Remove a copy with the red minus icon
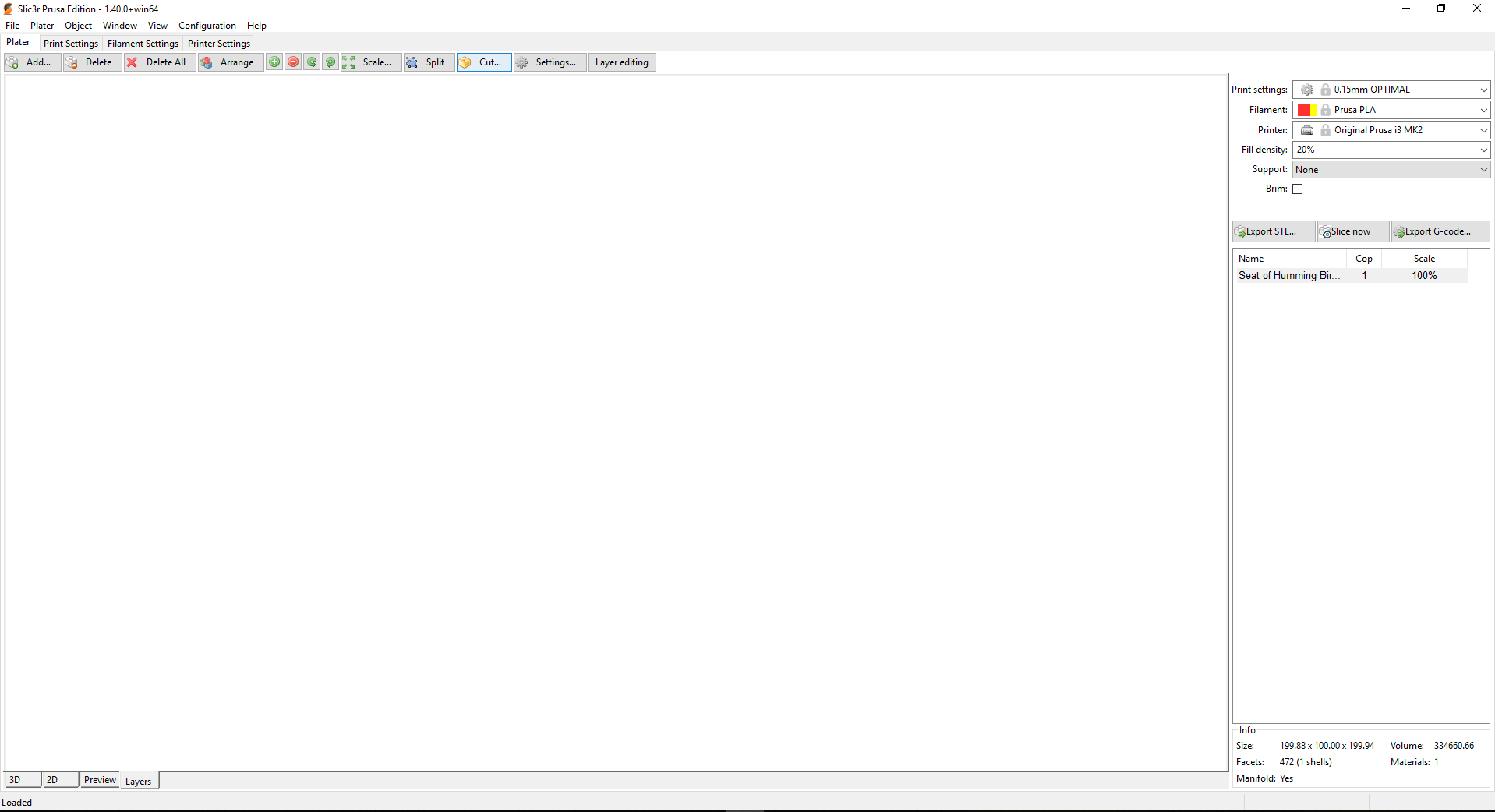 pyautogui.click(x=293, y=62)
